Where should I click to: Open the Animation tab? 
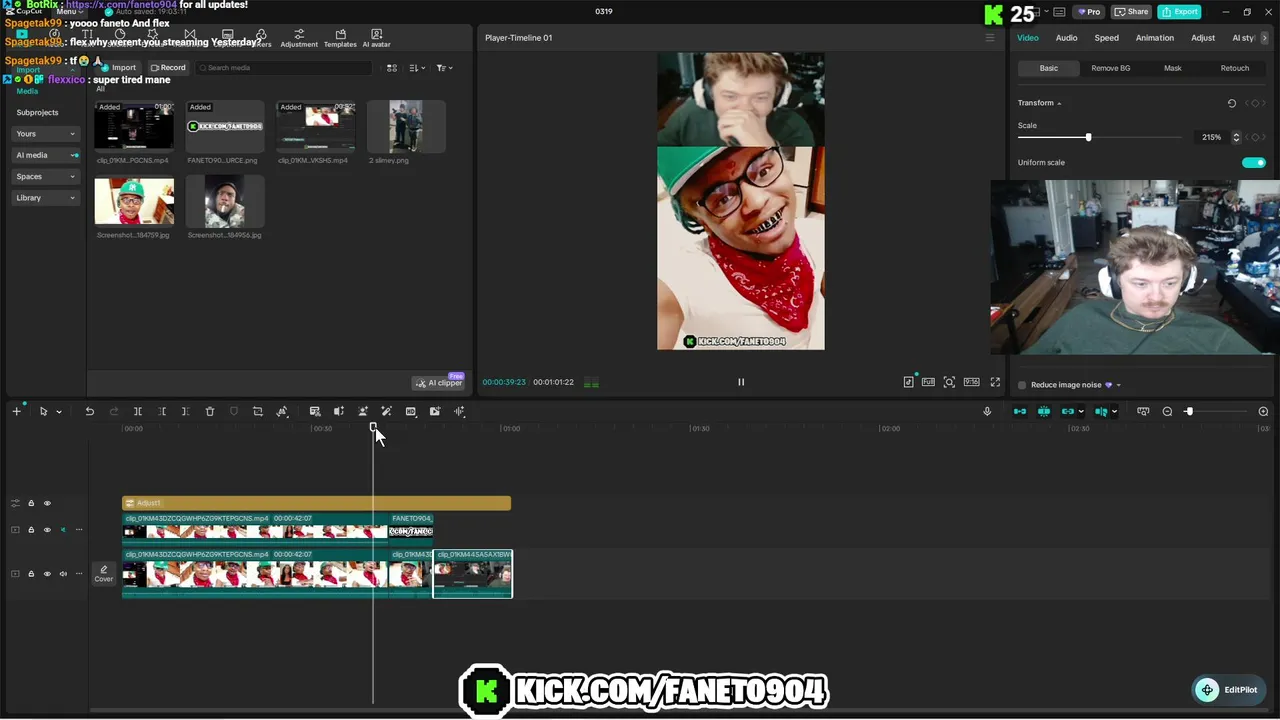[1154, 38]
